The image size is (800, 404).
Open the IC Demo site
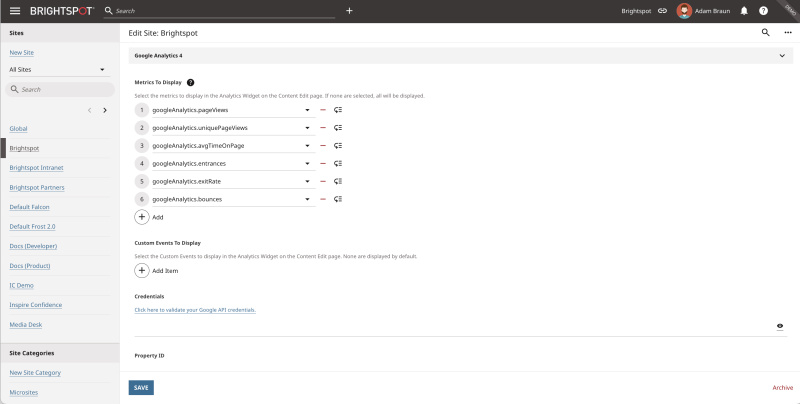click(21, 285)
